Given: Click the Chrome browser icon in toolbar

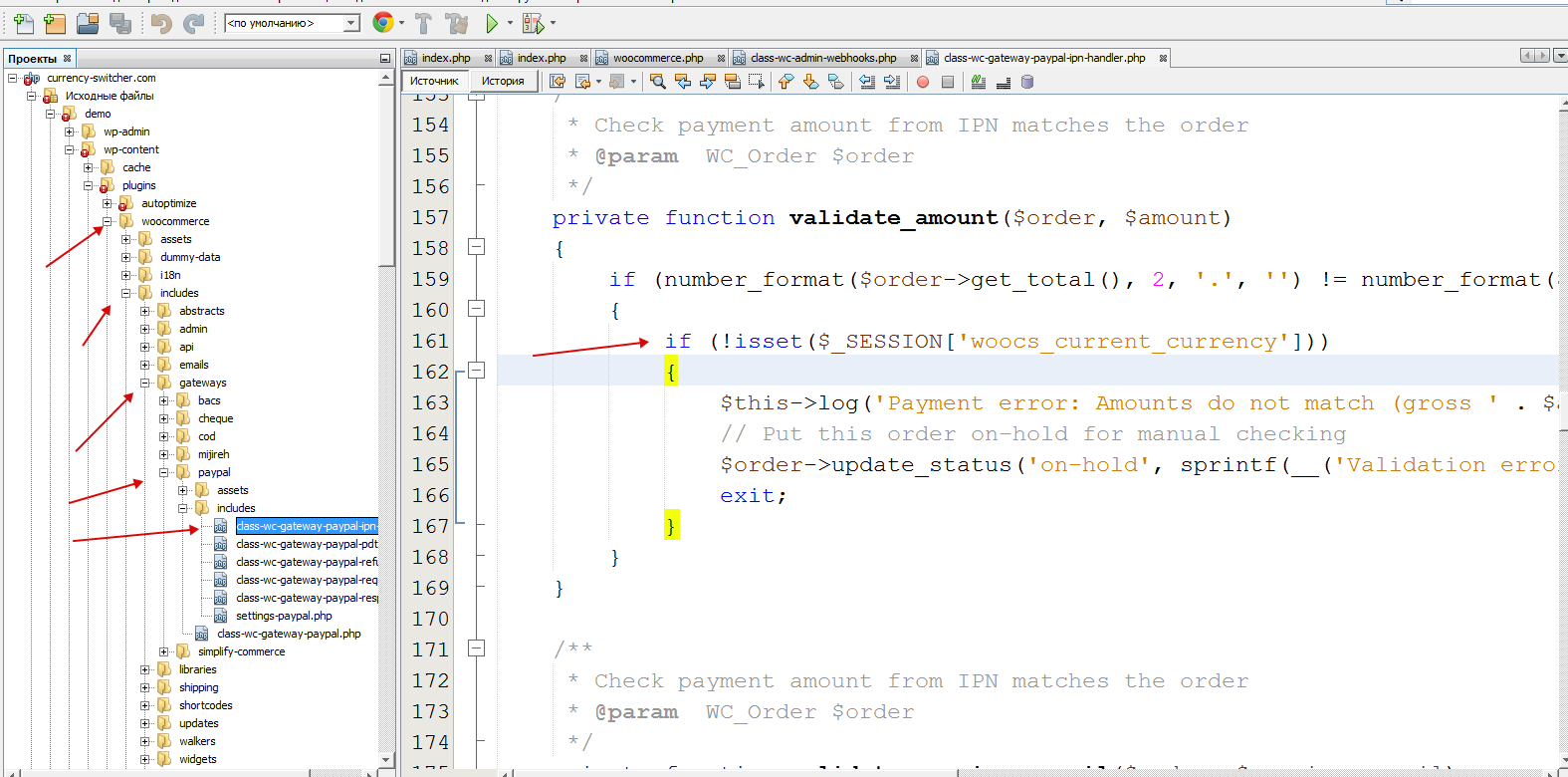Looking at the screenshot, I should [382, 22].
